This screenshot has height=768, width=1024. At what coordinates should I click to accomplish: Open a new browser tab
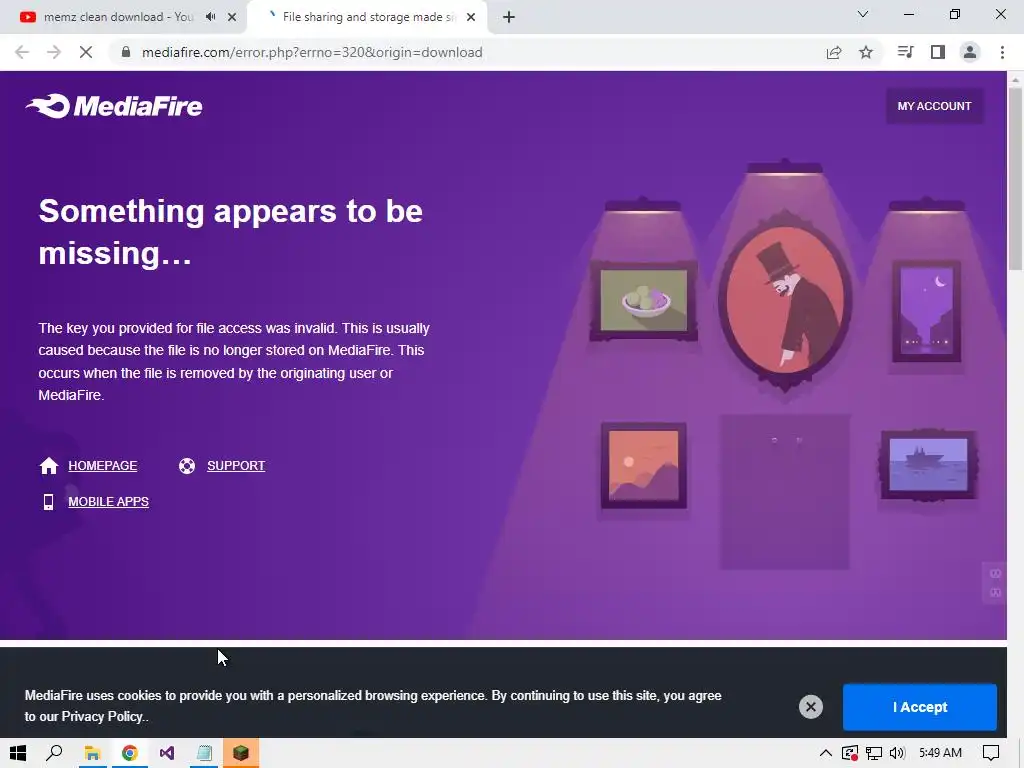point(509,17)
